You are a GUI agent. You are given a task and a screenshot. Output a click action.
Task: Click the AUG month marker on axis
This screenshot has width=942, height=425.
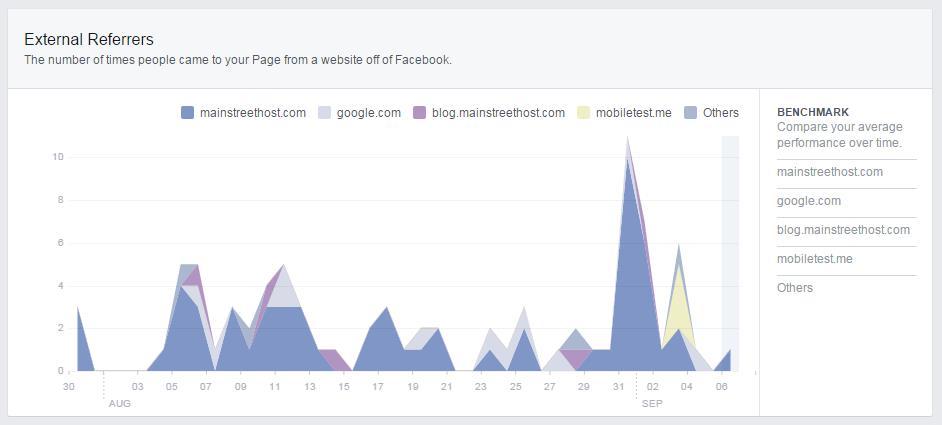pos(119,404)
